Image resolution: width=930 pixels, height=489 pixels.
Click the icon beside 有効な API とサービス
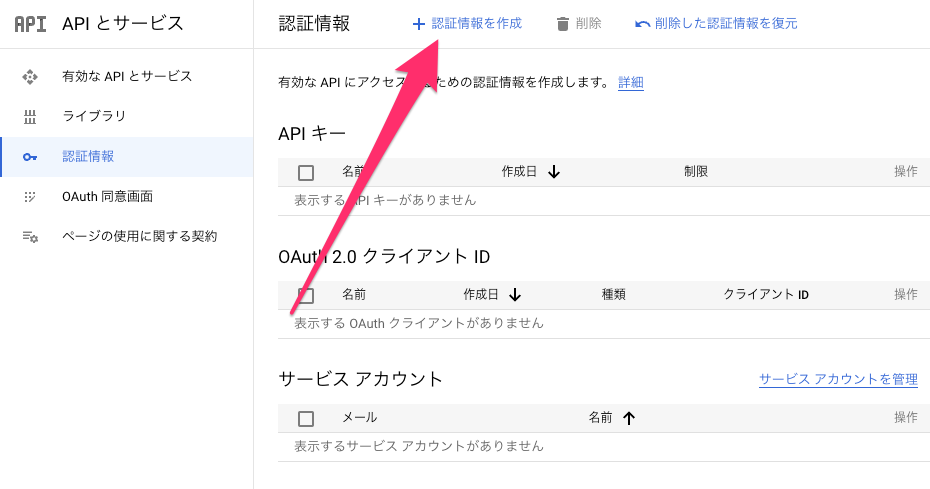30,77
